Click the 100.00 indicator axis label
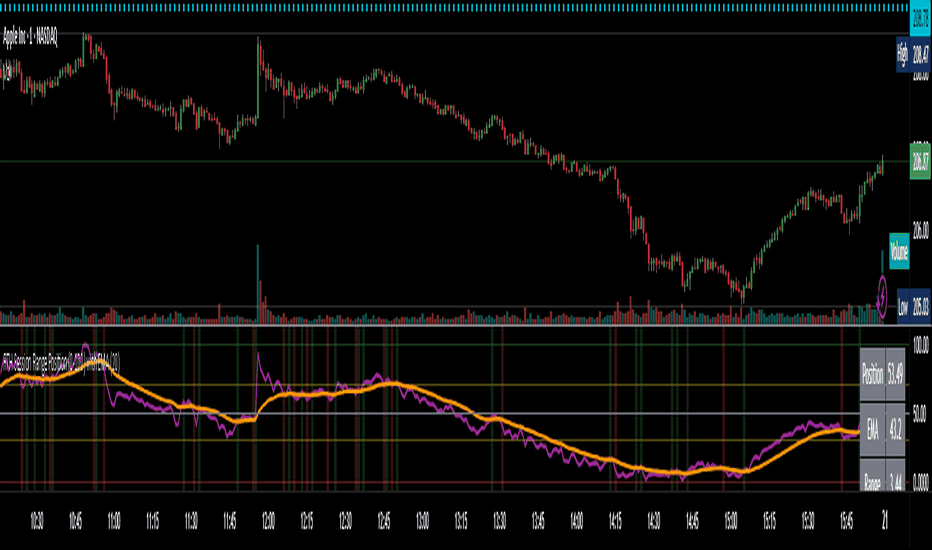This screenshot has height=550, width=932. click(x=920, y=345)
